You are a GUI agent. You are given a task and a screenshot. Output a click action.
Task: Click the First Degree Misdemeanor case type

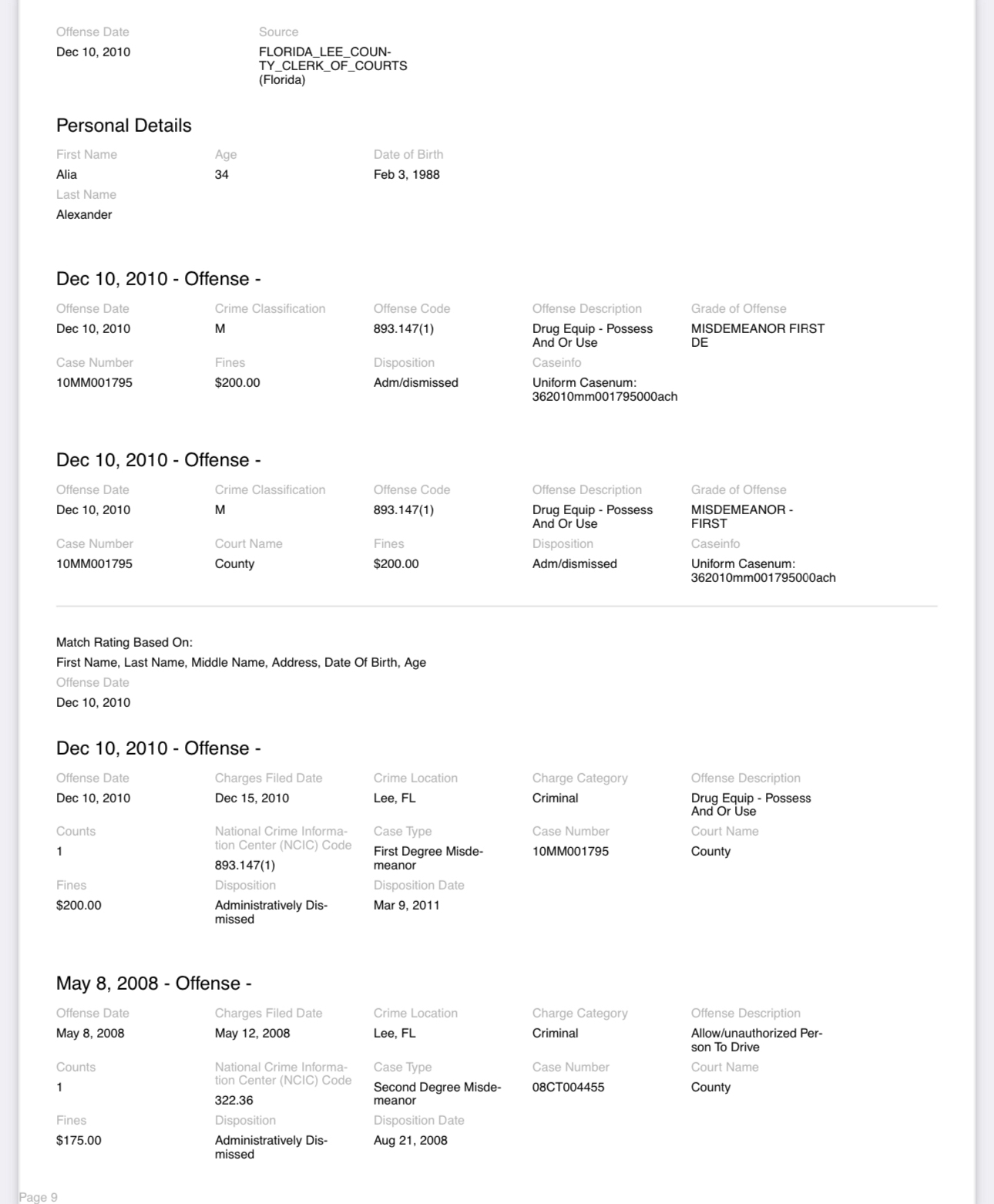(428, 858)
